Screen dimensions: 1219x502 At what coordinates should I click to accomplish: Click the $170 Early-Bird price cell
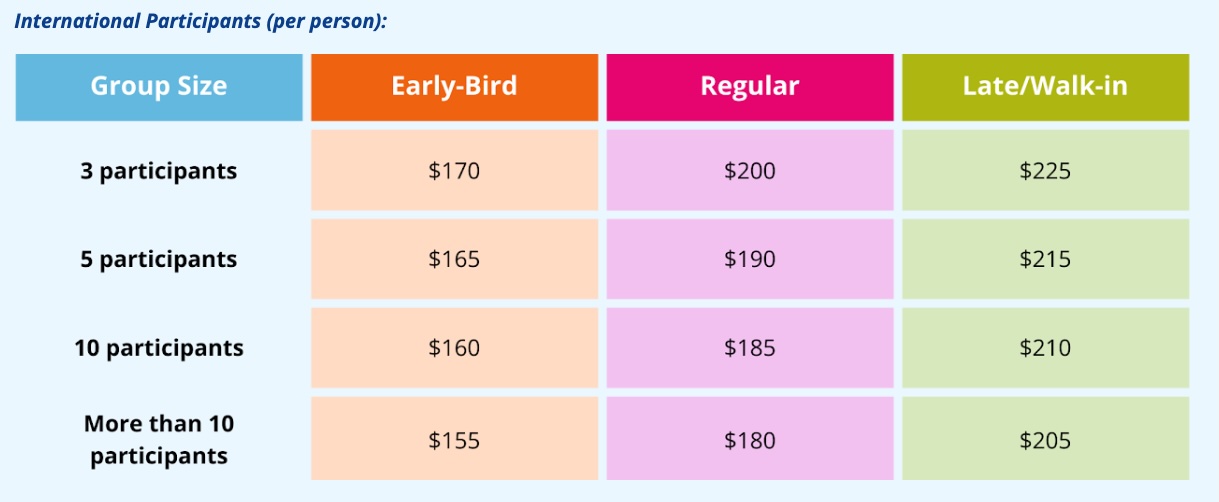(454, 171)
